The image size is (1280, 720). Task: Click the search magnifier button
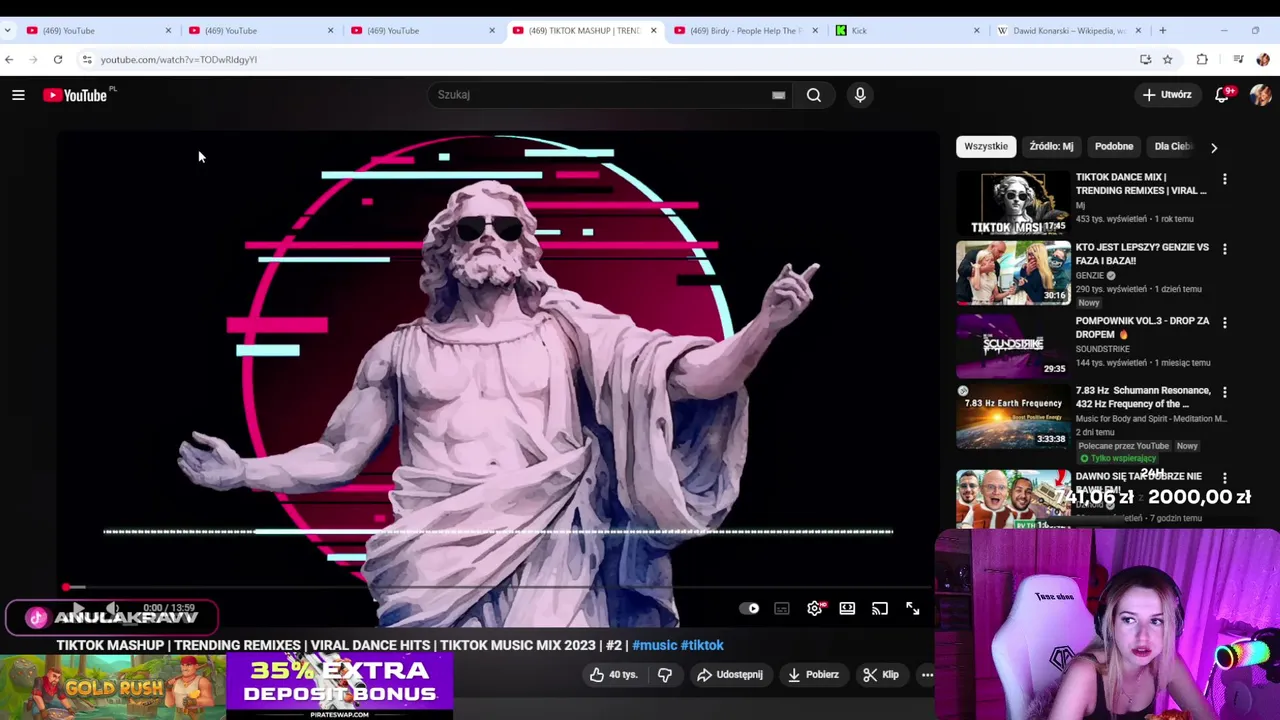(x=814, y=95)
